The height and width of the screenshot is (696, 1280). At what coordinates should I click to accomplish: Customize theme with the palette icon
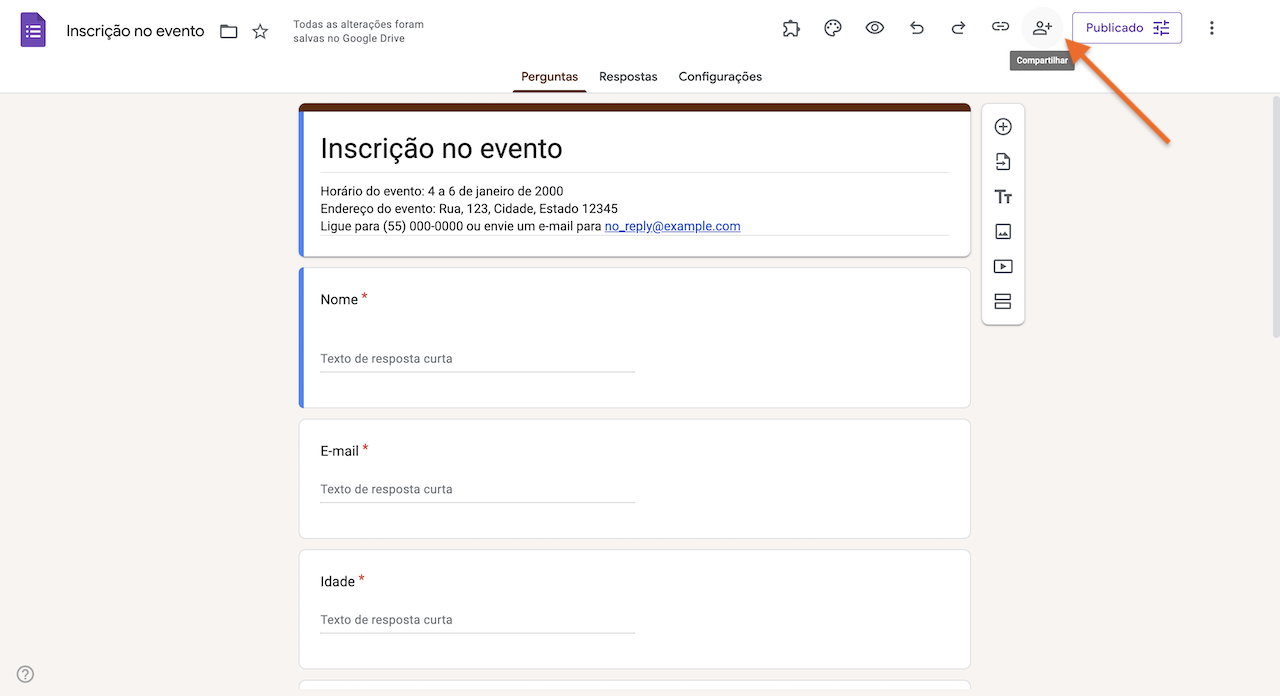[832, 27]
